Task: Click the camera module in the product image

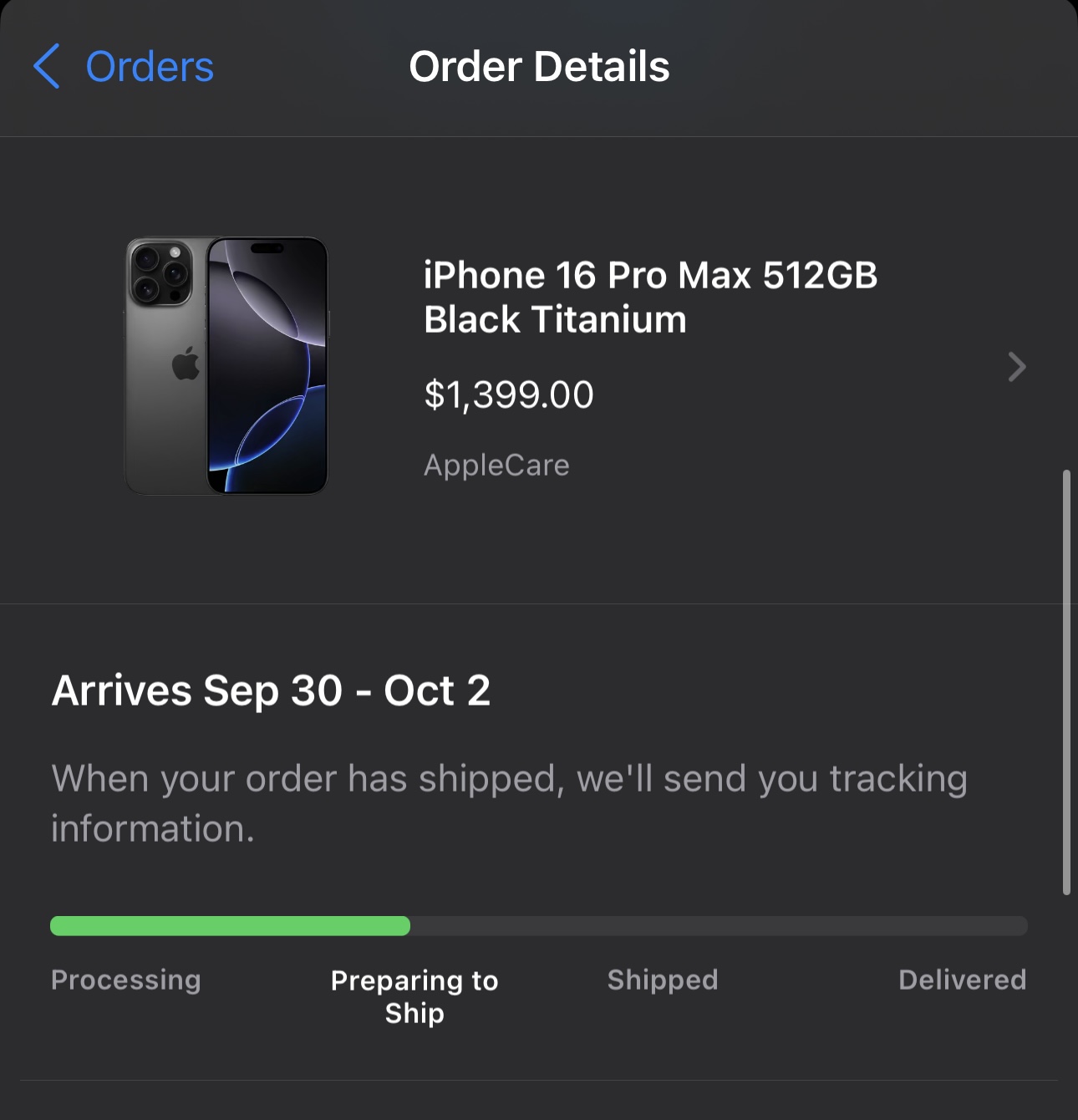Action: (x=160, y=273)
